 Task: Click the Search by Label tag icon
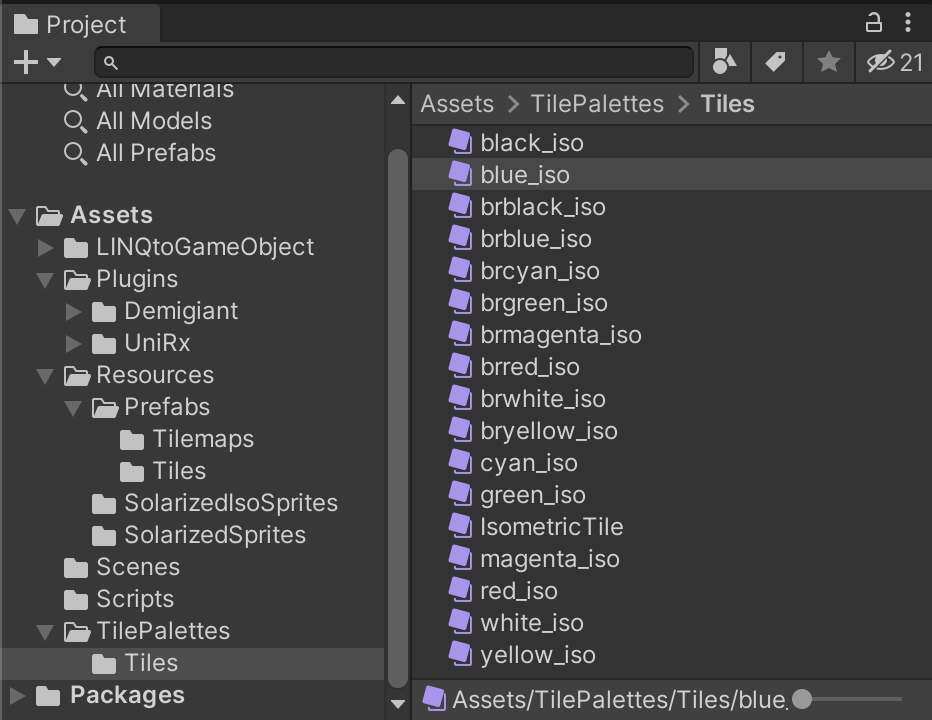pyautogui.click(x=776, y=62)
